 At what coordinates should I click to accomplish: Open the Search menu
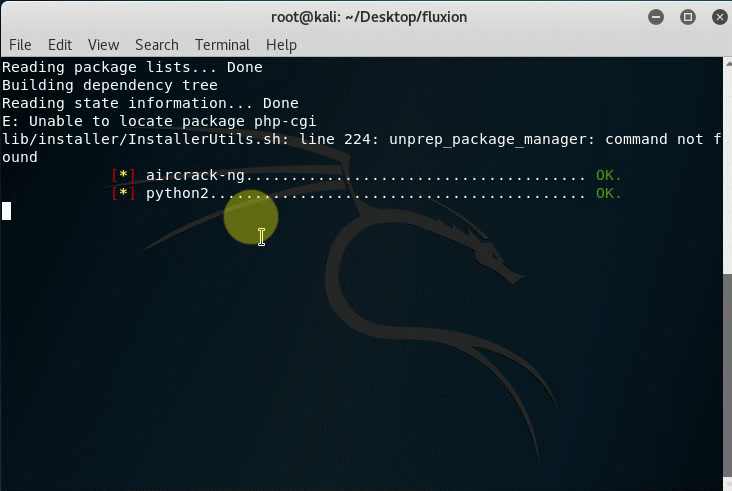pyautogui.click(x=157, y=45)
